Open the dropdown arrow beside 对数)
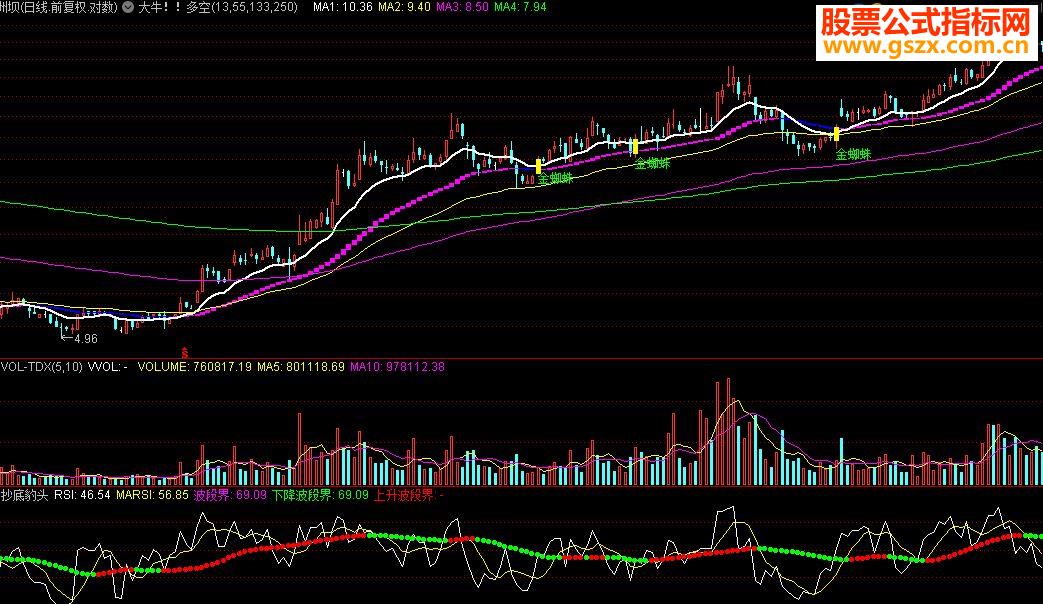The height and width of the screenshot is (604, 1043). click(128, 7)
